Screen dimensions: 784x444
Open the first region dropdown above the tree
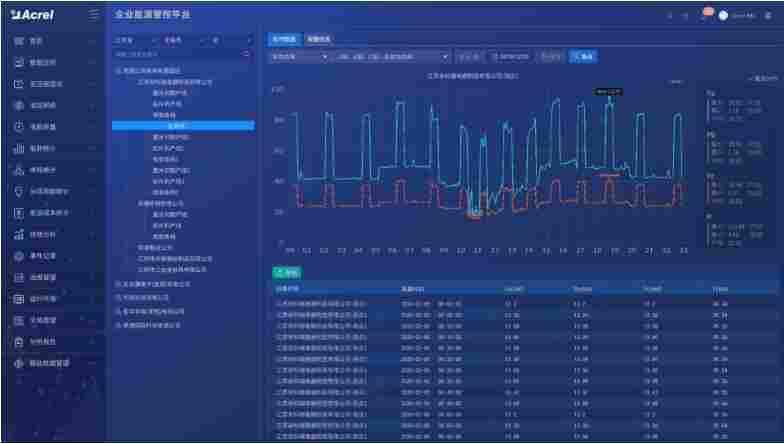(x=133, y=41)
